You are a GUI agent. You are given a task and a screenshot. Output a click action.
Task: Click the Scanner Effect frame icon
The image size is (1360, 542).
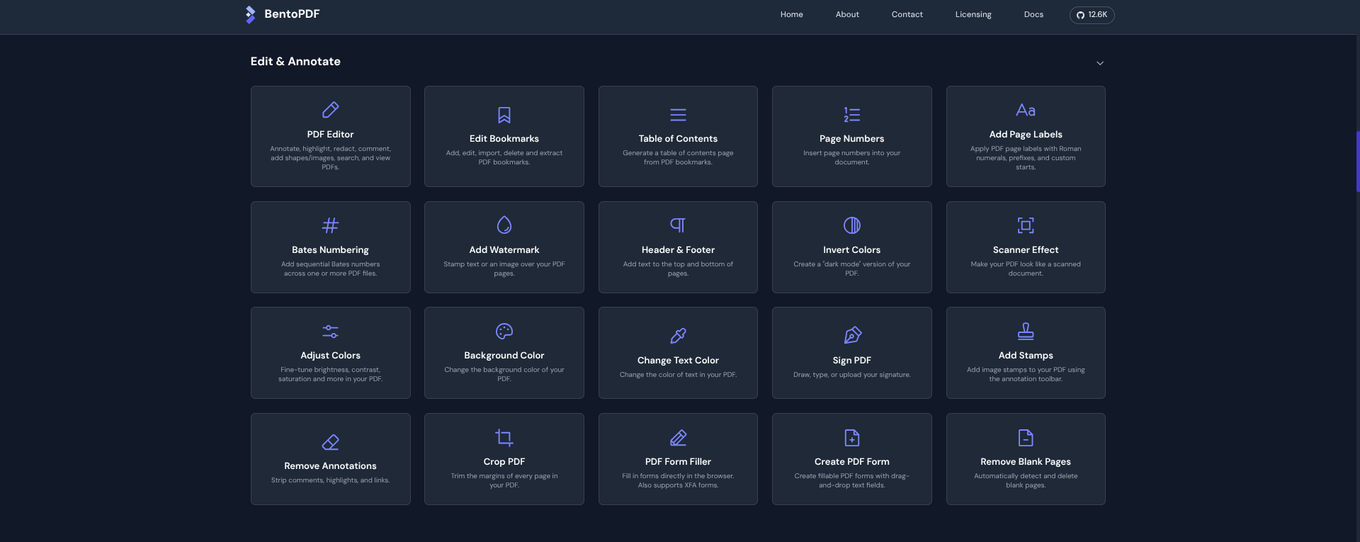point(1026,225)
